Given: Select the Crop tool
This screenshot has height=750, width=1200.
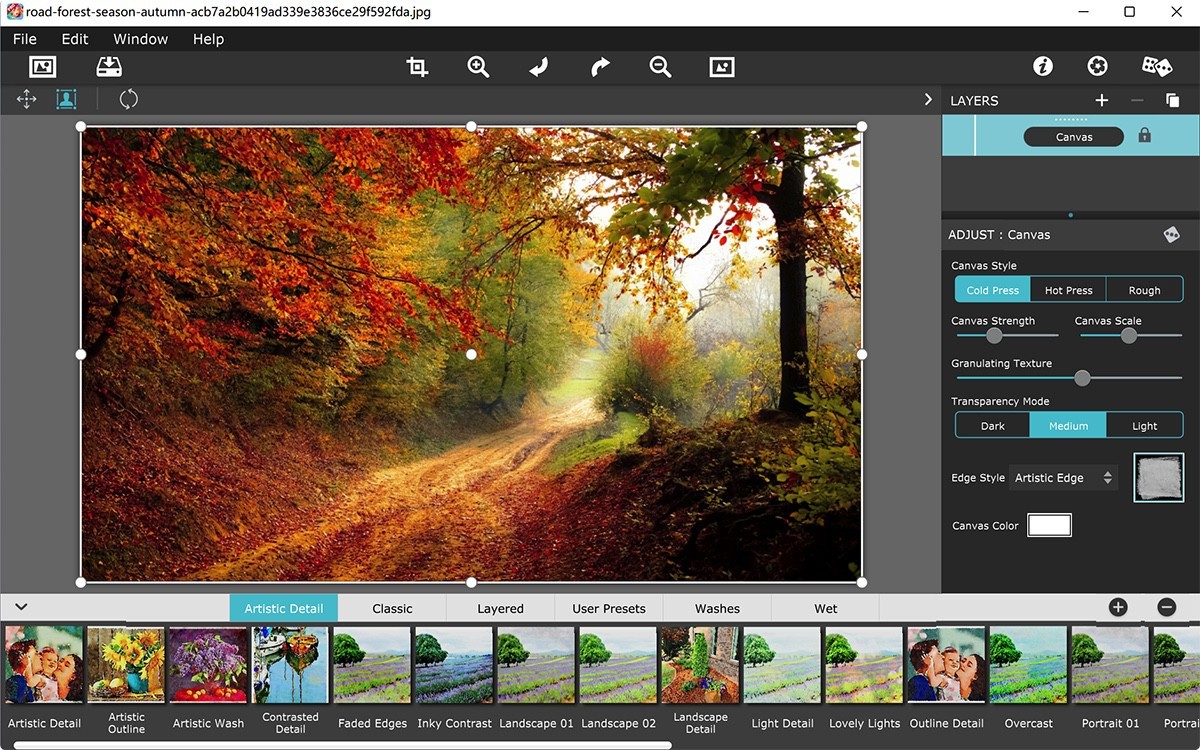Looking at the screenshot, I should point(416,66).
